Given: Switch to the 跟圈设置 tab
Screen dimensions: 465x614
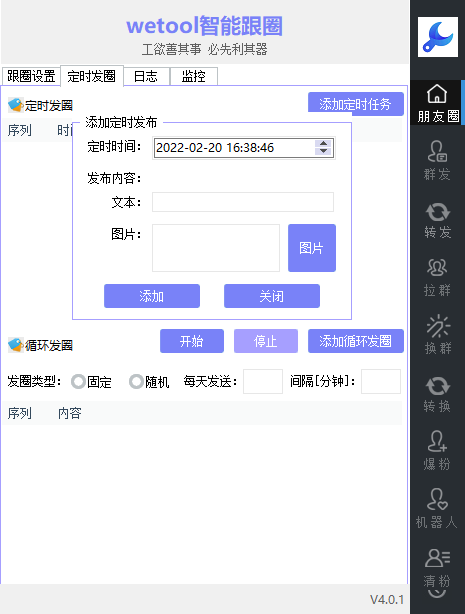Looking at the screenshot, I should coord(31,76).
